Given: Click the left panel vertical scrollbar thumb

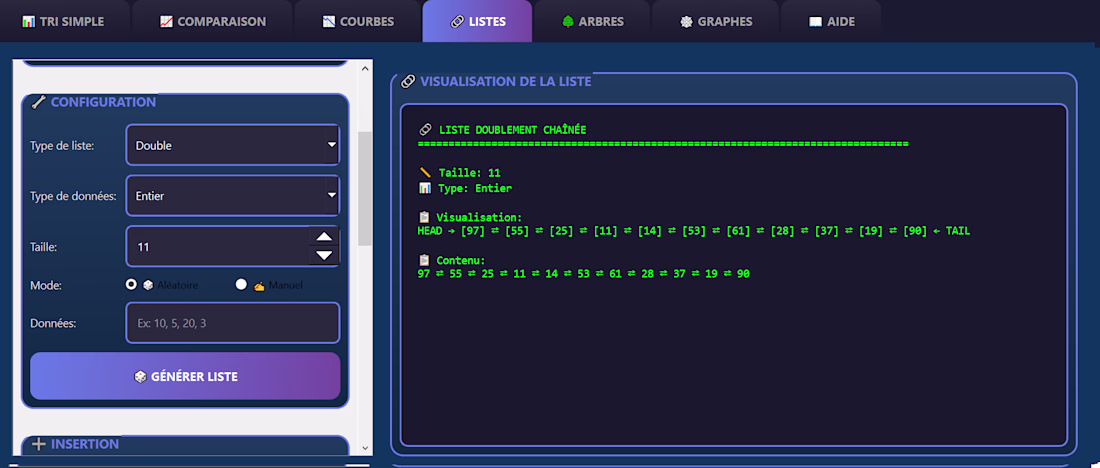Looking at the screenshot, I should pyautogui.click(x=365, y=188).
